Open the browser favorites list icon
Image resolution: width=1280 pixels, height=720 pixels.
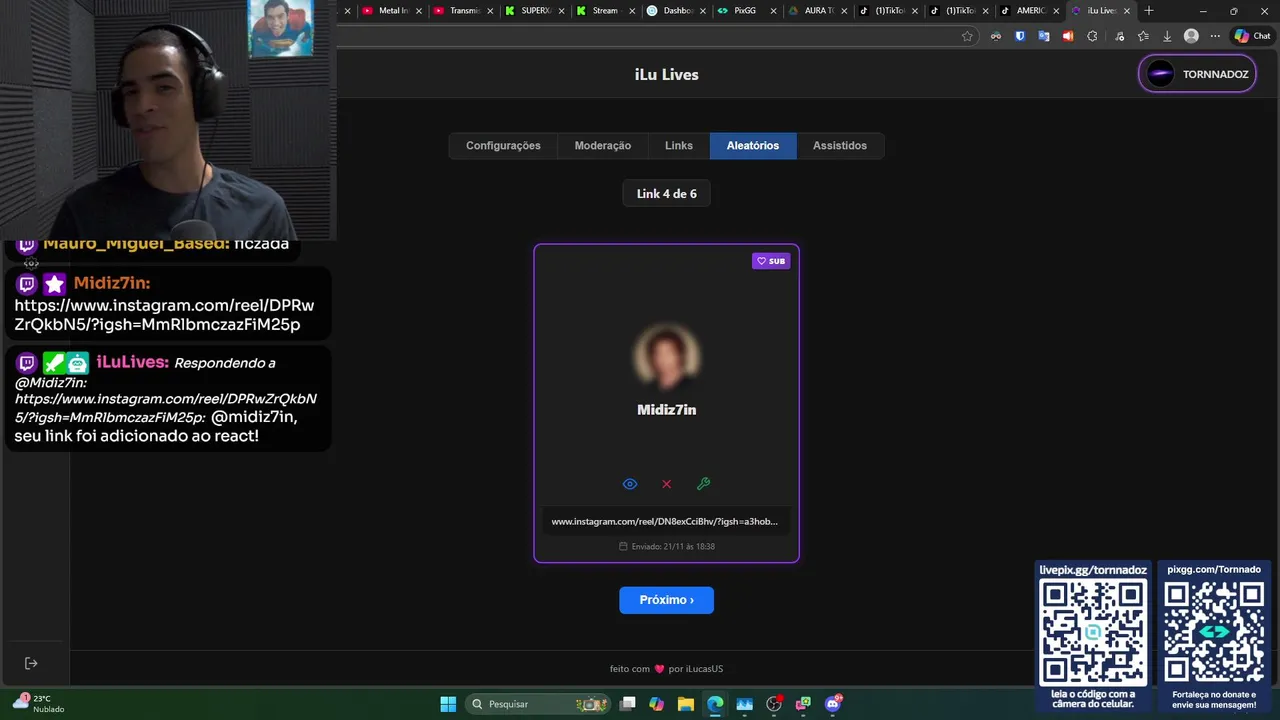(1143, 36)
